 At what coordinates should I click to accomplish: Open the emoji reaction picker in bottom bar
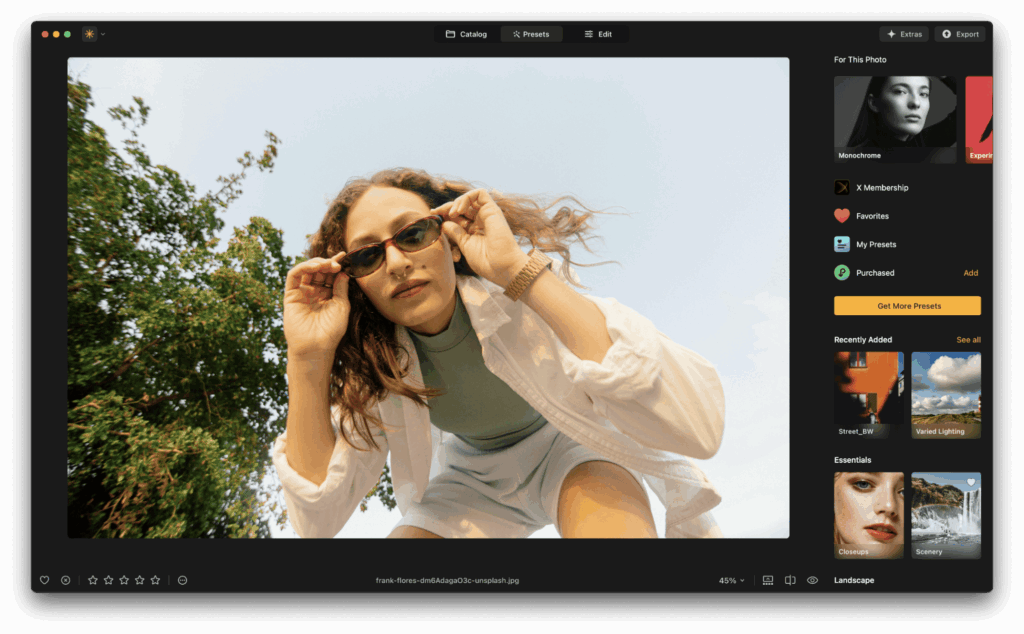click(182, 580)
